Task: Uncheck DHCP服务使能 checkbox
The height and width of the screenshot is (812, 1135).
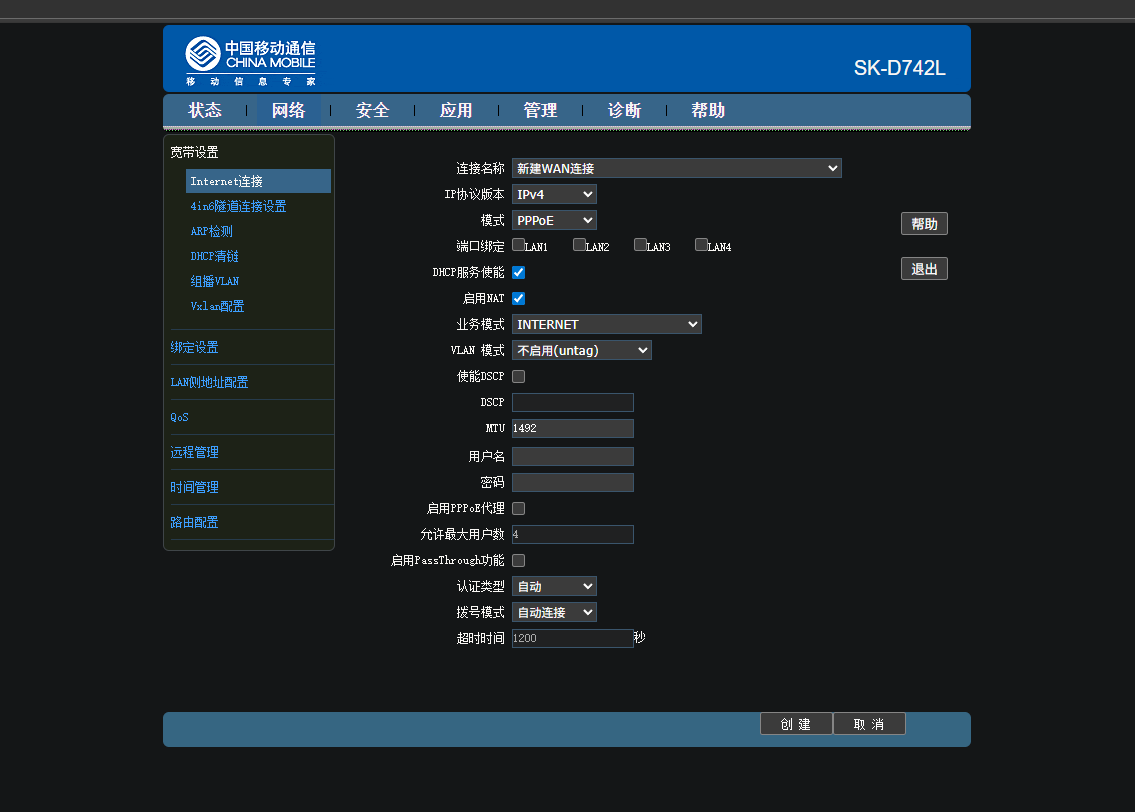Action: pos(518,273)
